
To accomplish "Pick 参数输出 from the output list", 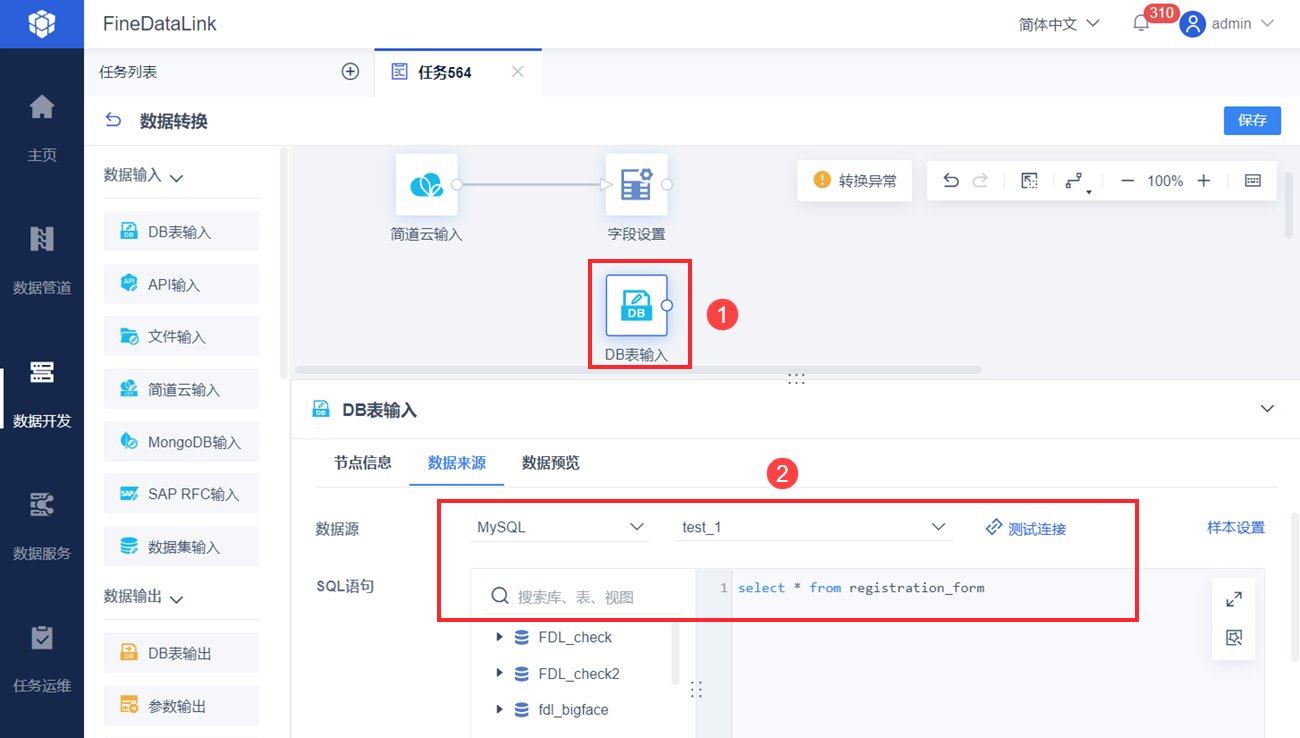I will (181, 705).
